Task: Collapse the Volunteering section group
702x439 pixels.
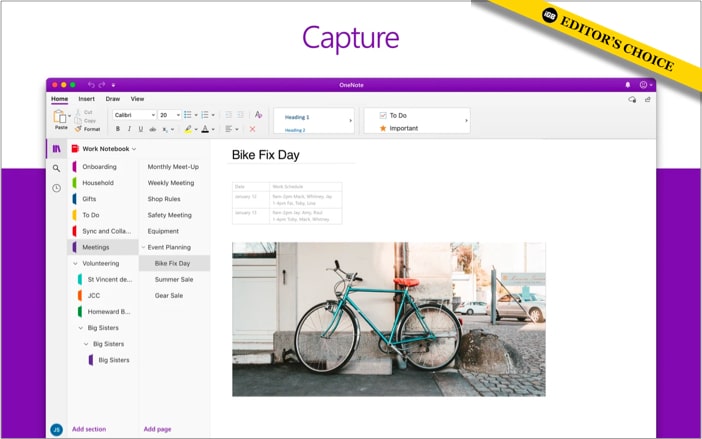Action: [x=75, y=263]
